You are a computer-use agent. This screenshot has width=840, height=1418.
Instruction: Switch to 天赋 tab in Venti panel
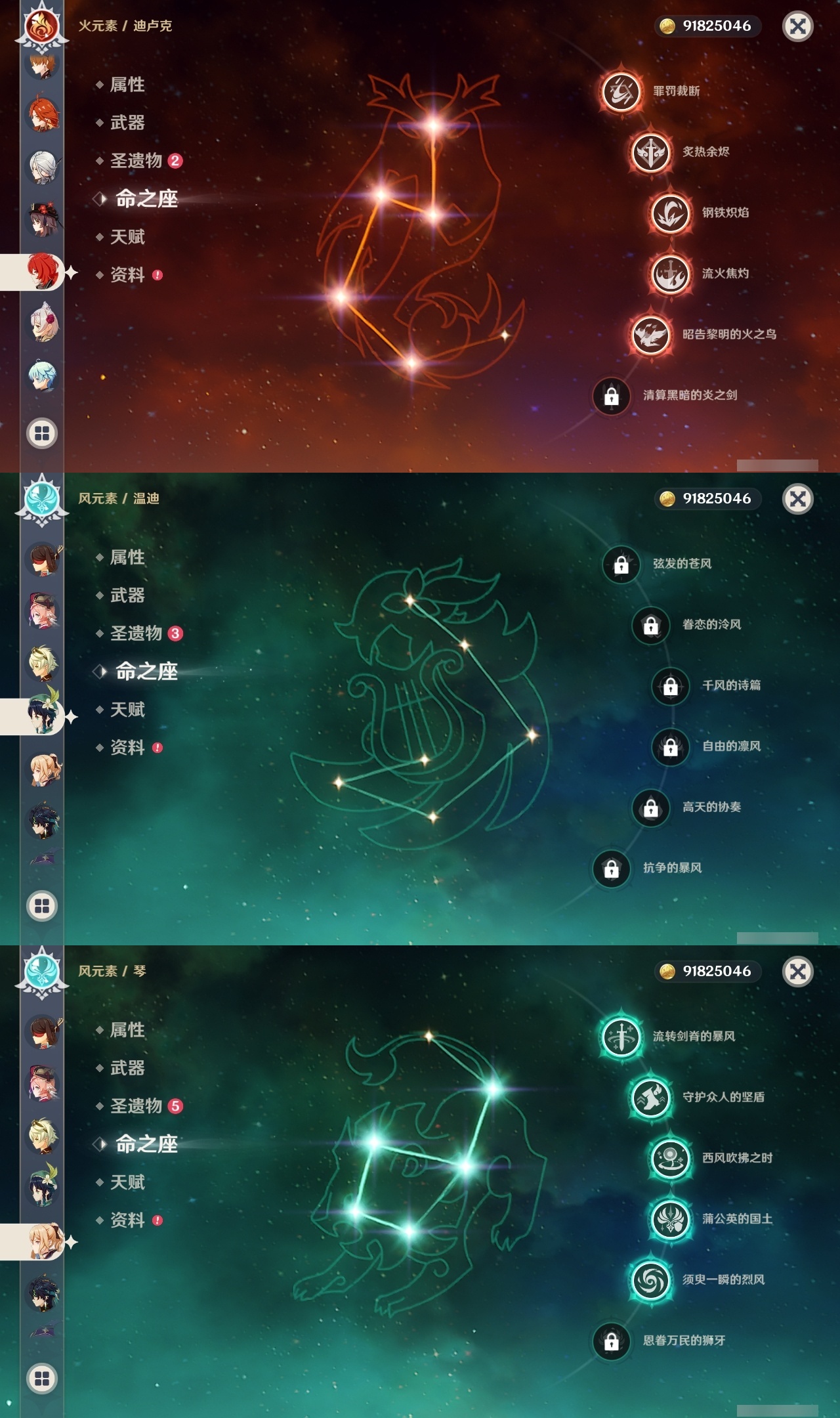[x=127, y=710]
